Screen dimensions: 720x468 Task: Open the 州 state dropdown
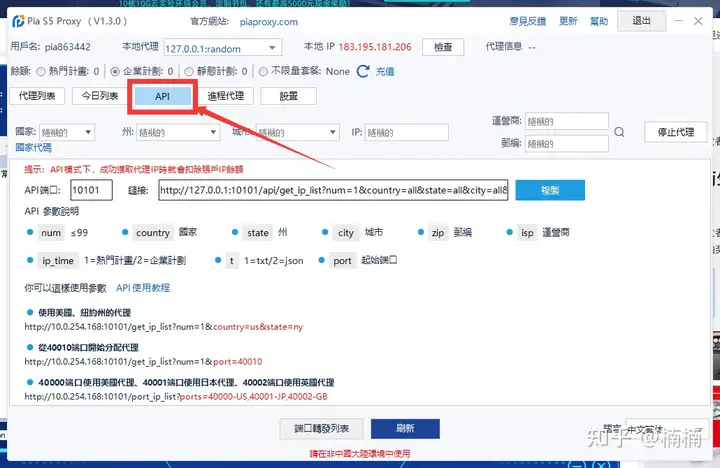tap(178, 132)
